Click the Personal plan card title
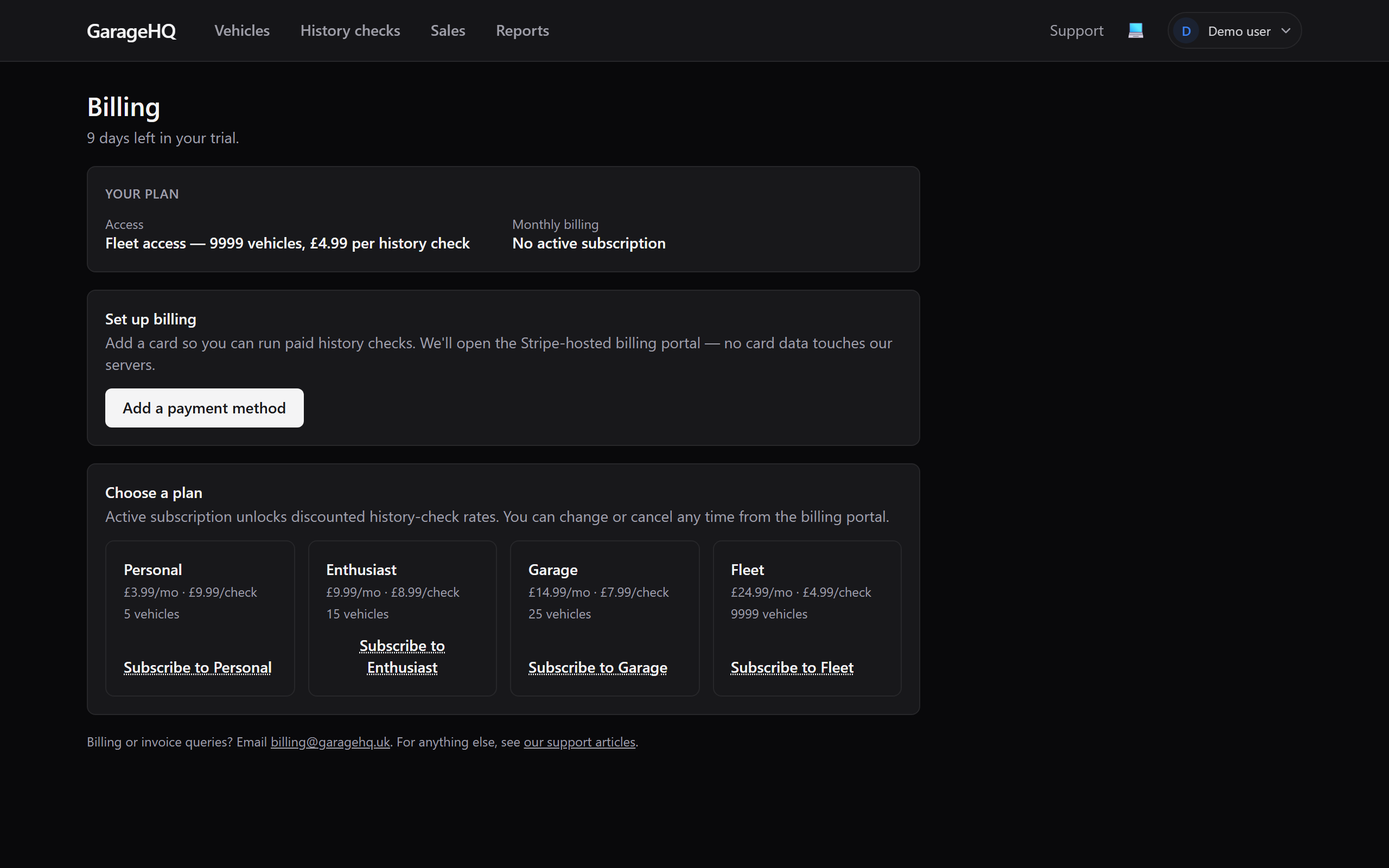 pyautogui.click(x=152, y=570)
